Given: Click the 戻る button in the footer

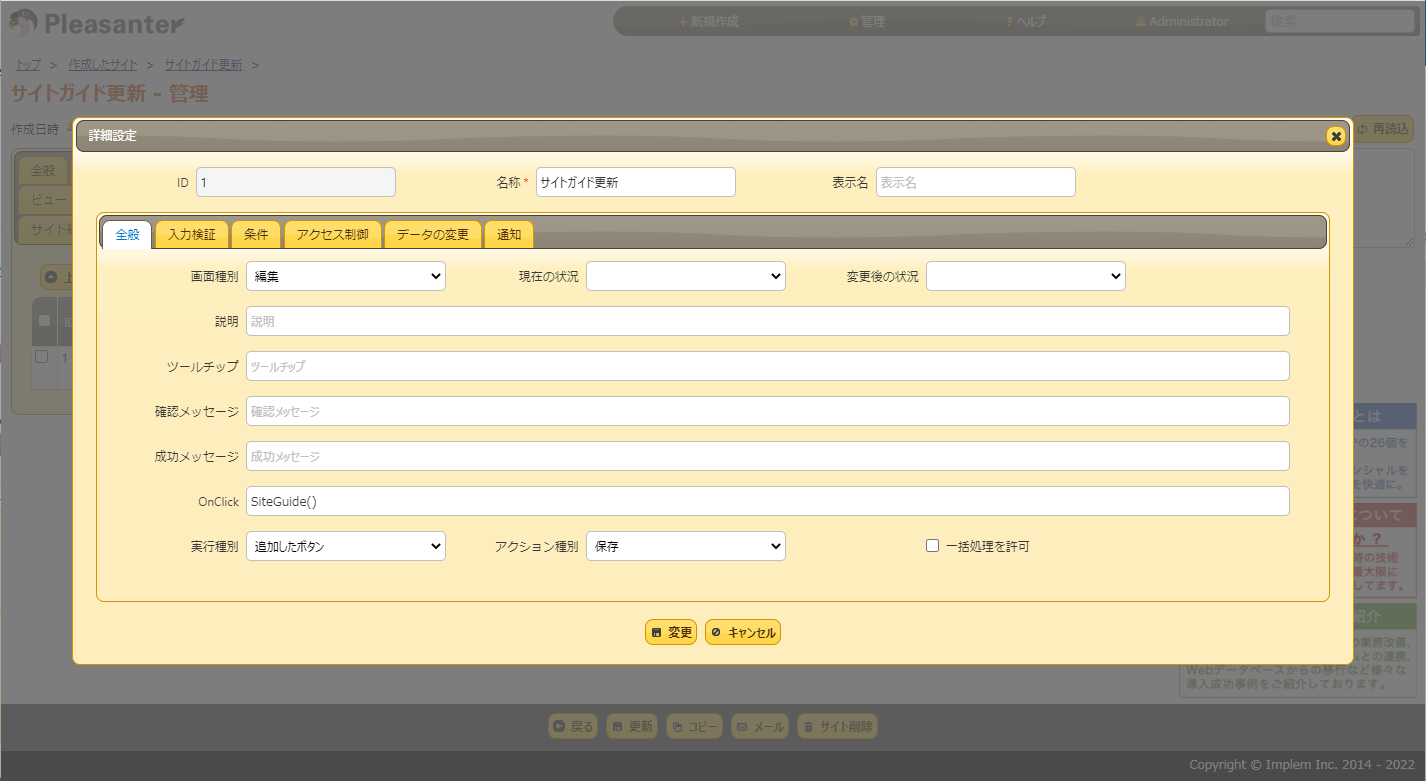Looking at the screenshot, I should (573, 727).
